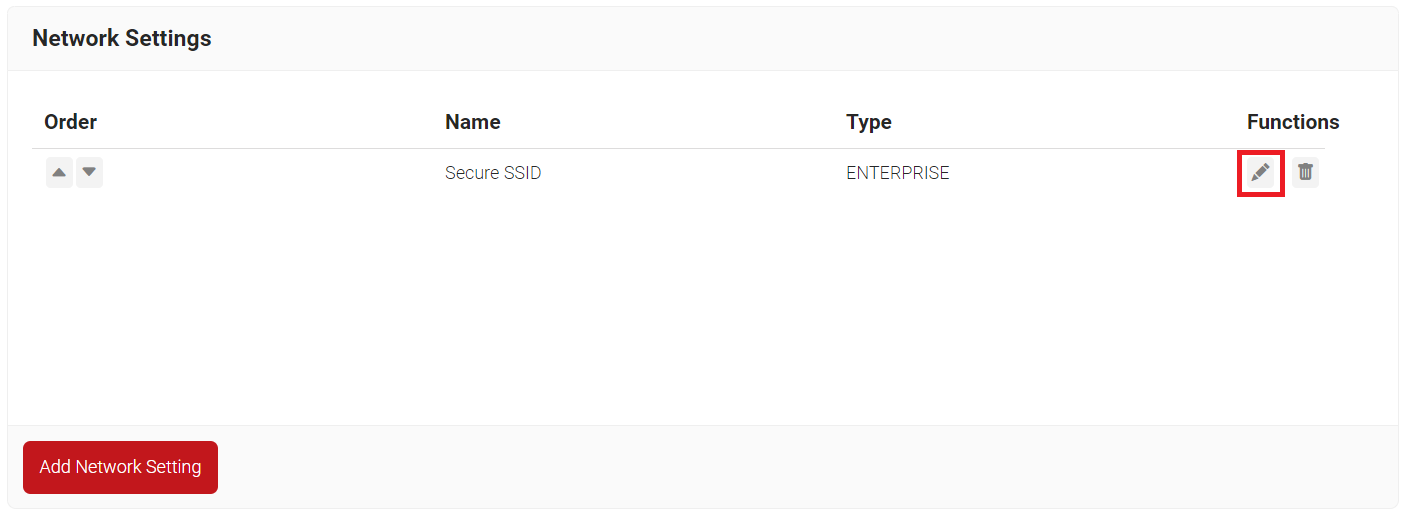Click the Name column header
Screen dimensions: 1405x514
[x=472, y=122]
